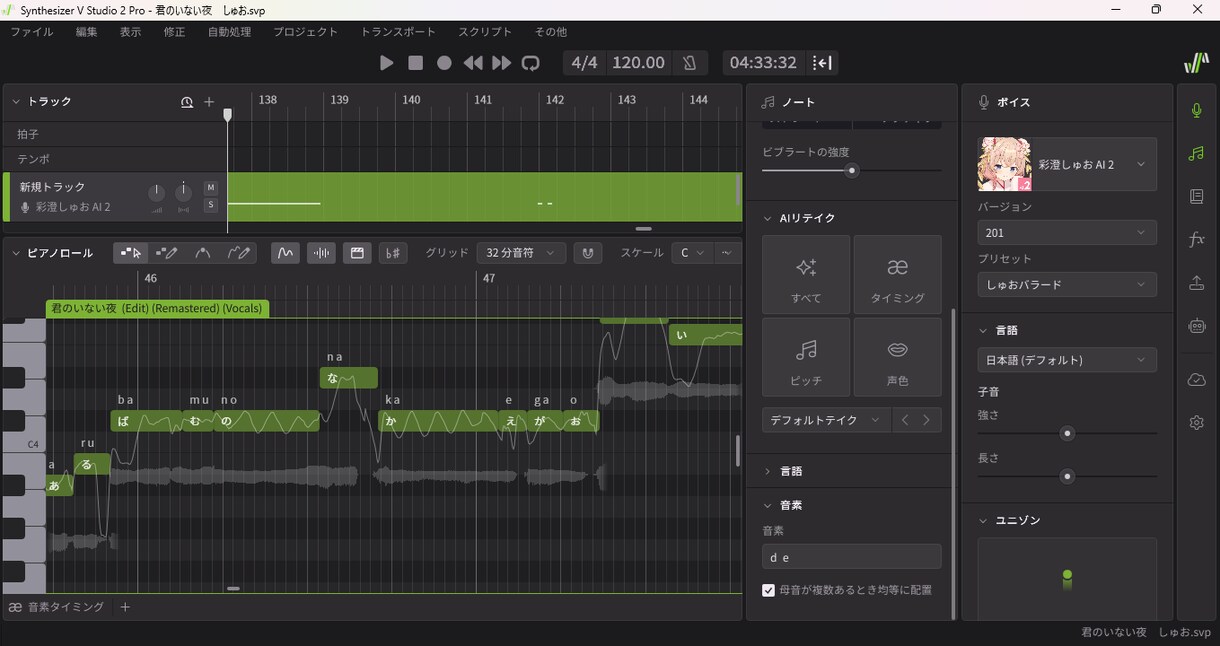Click the 音素 input field containing d e

coord(852,557)
